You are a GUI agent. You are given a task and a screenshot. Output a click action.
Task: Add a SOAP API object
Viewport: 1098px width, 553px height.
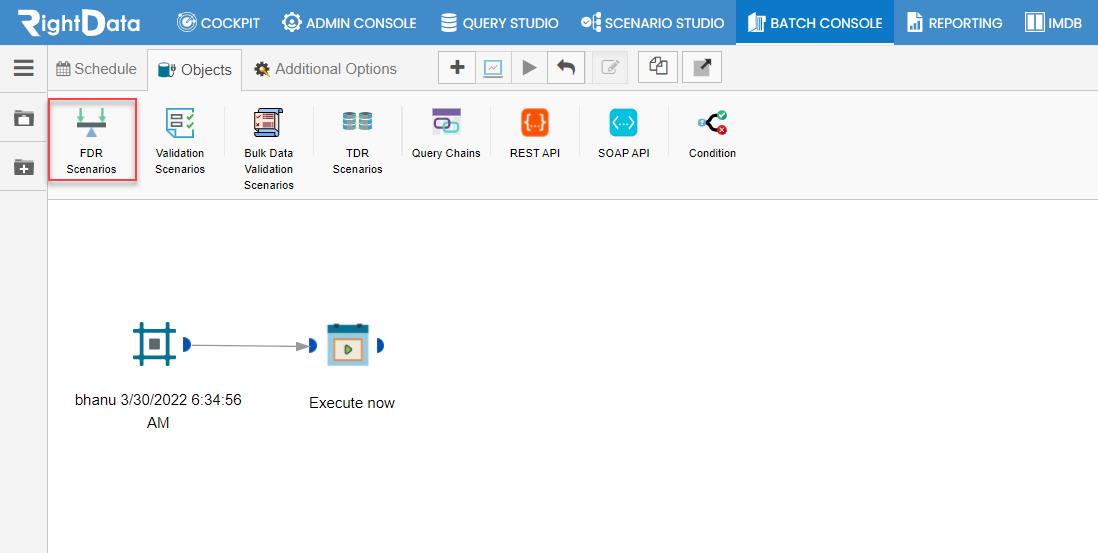click(x=623, y=122)
